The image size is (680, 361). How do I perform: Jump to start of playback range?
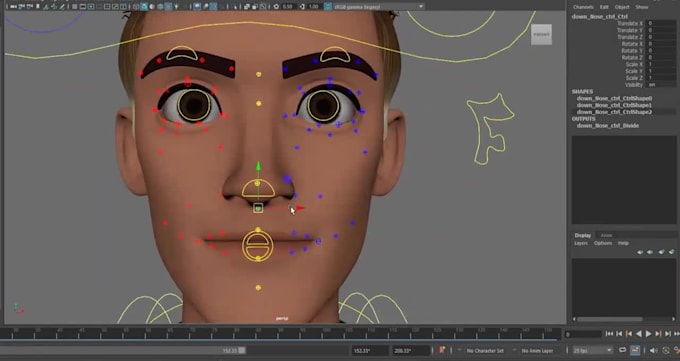(609, 334)
